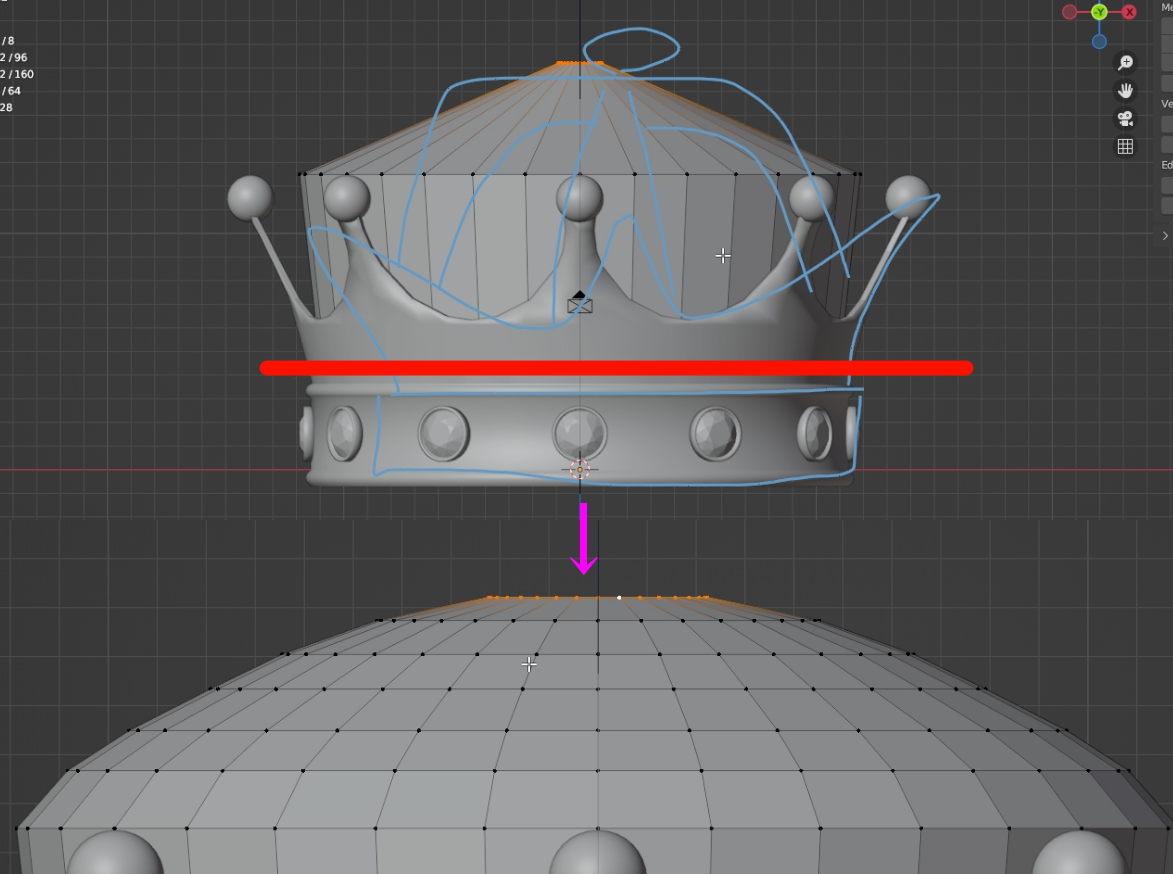Click the unlabeled dark red gizmo circle
The width and height of the screenshot is (1173, 874).
click(x=1070, y=12)
